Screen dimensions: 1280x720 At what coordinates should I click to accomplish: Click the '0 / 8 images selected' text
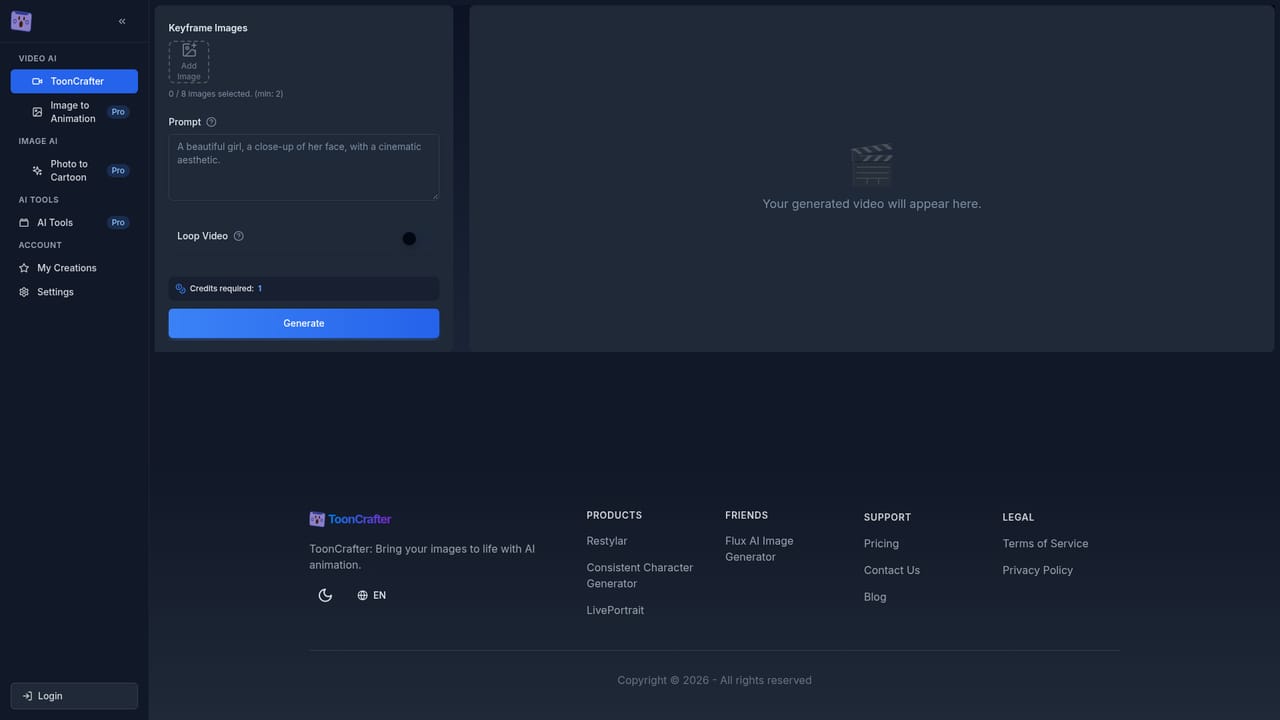tap(226, 94)
